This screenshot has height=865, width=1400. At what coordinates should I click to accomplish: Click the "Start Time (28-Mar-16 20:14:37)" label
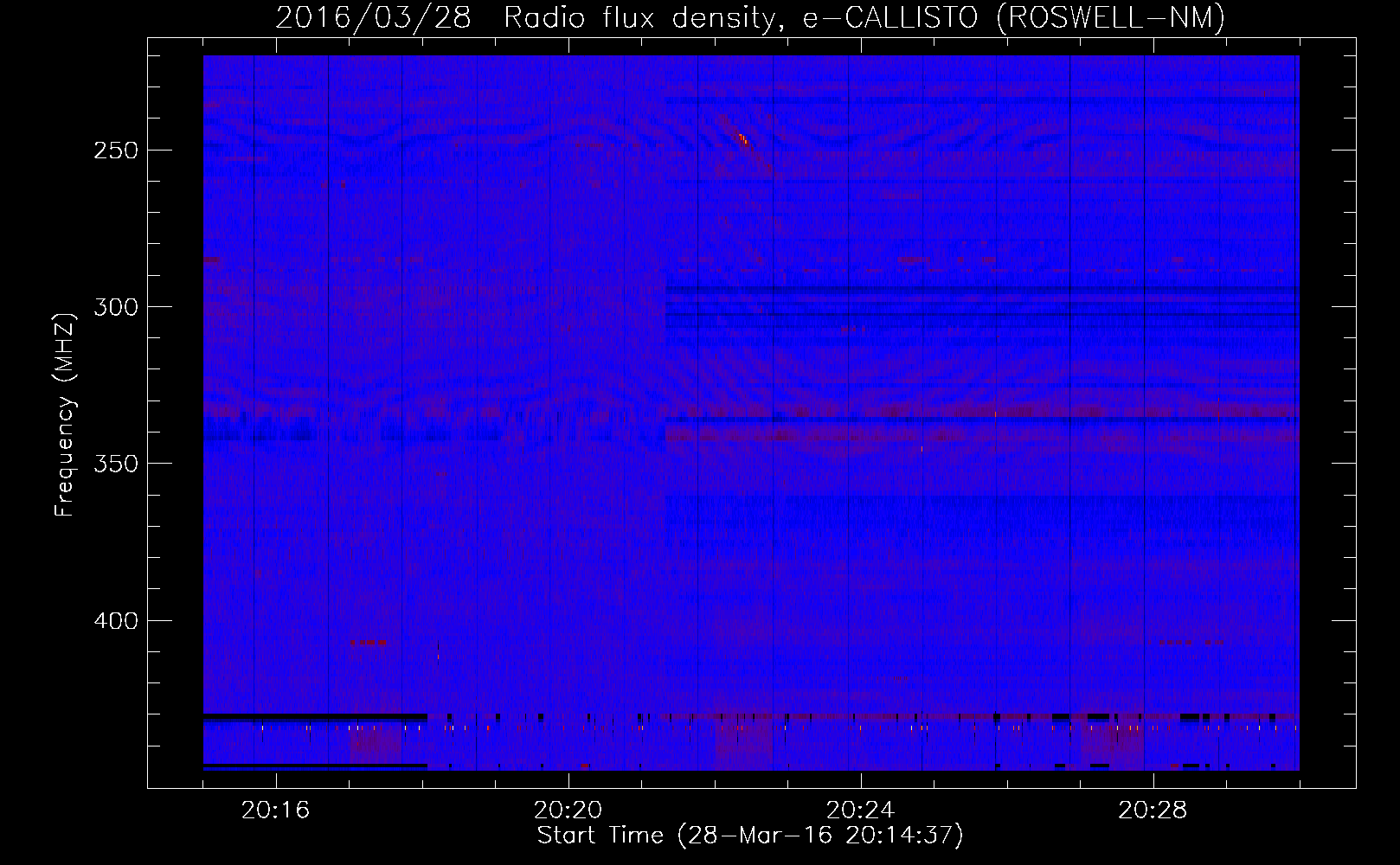coord(750,836)
